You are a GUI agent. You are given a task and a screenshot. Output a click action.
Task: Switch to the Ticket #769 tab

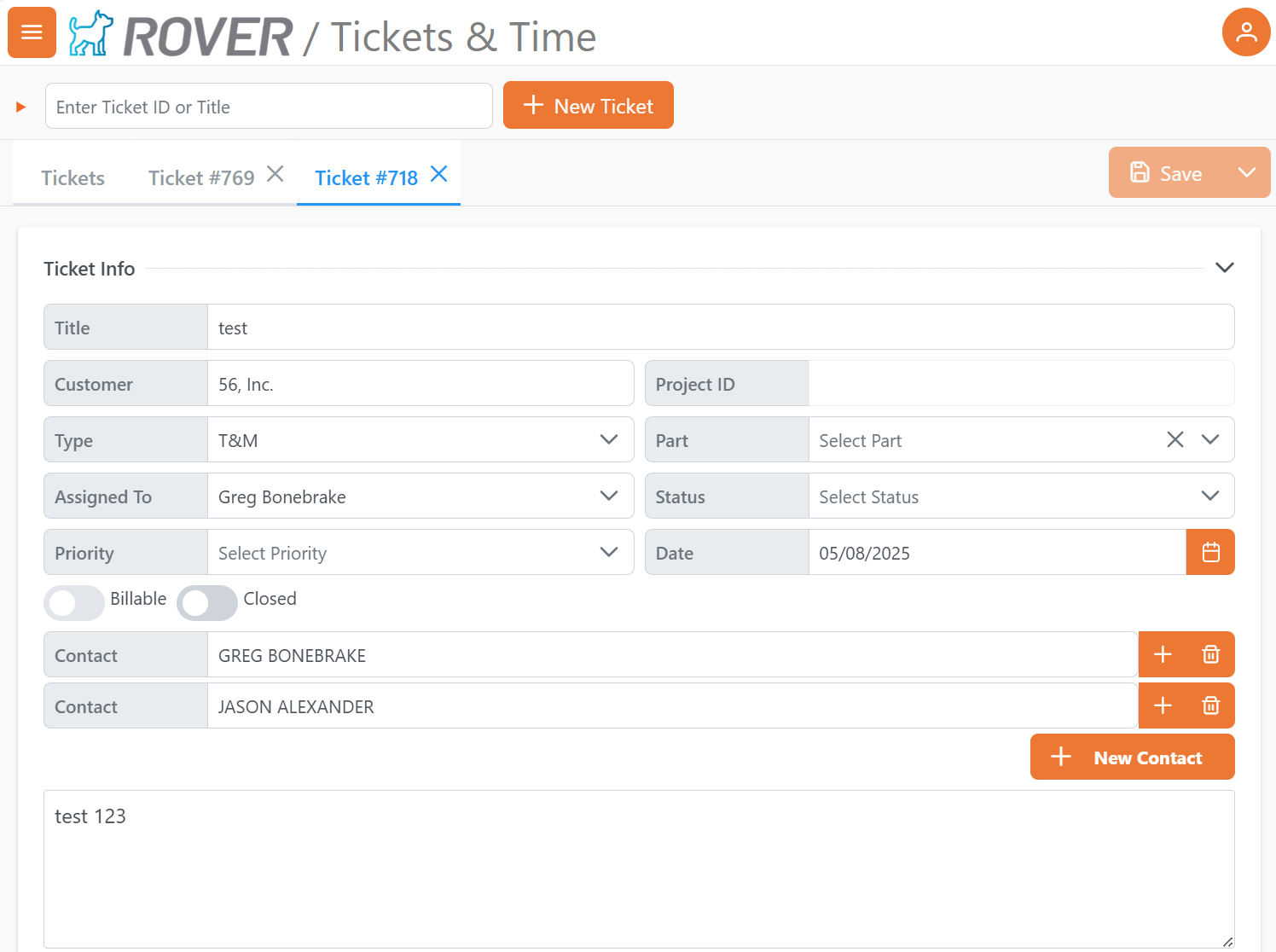[201, 177]
